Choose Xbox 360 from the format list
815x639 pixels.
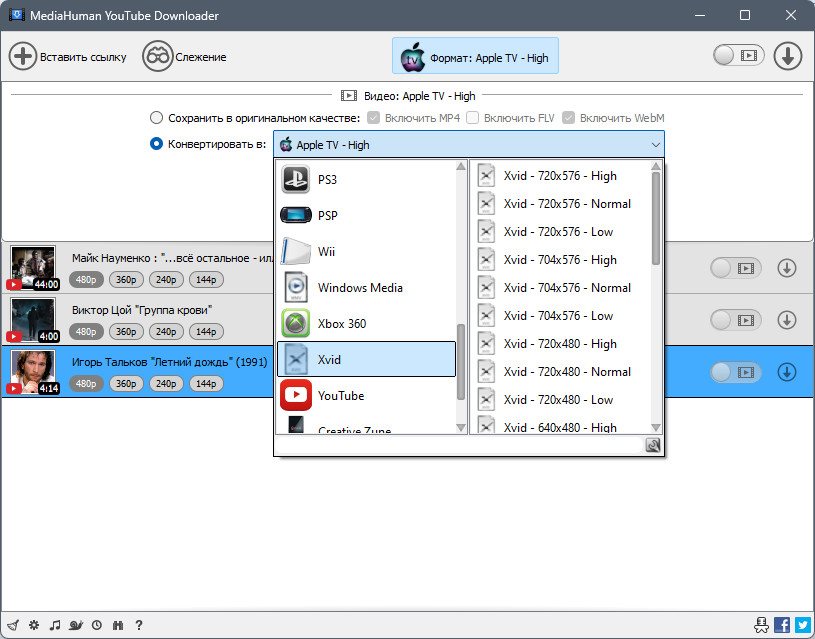pos(366,323)
